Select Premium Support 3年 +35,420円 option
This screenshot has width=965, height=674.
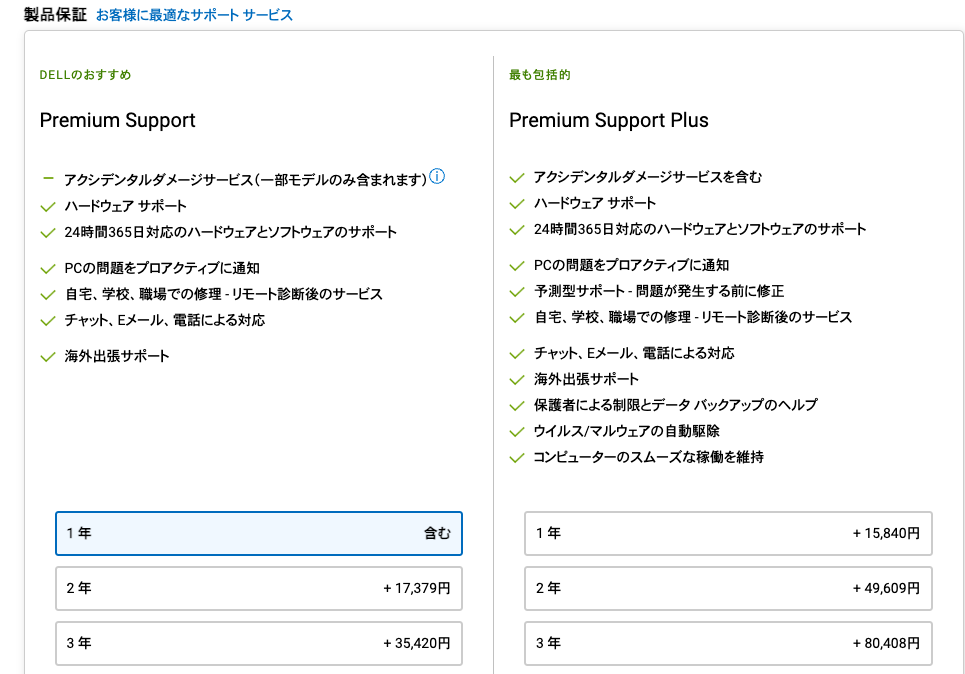[258, 643]
